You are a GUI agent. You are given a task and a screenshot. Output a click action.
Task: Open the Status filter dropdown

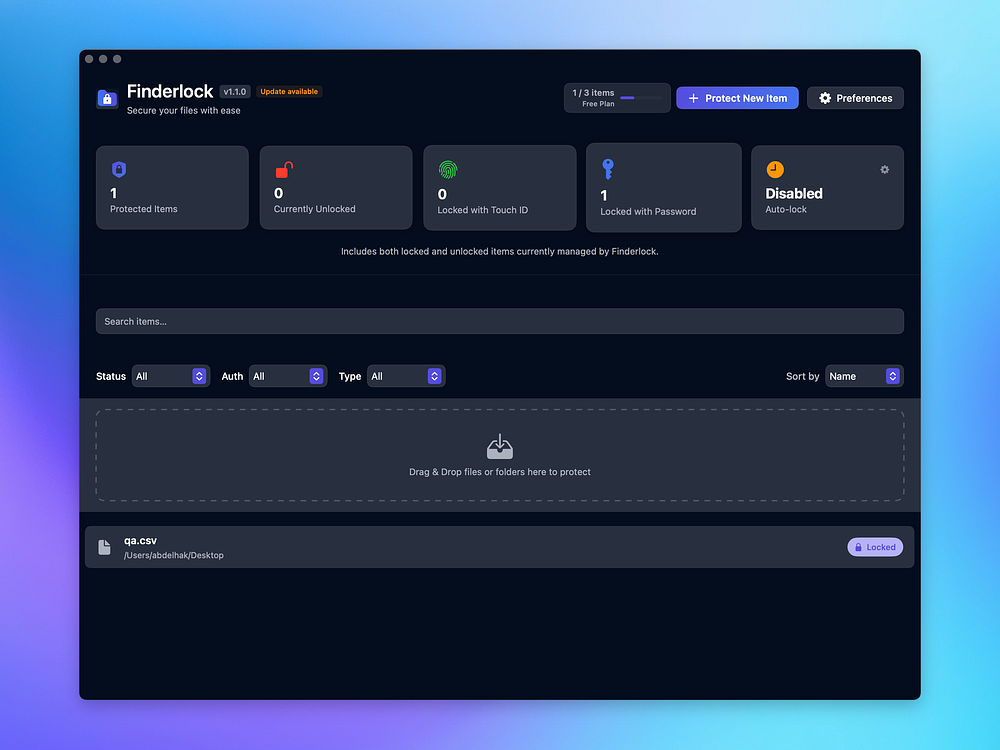[x=170, y=376]
